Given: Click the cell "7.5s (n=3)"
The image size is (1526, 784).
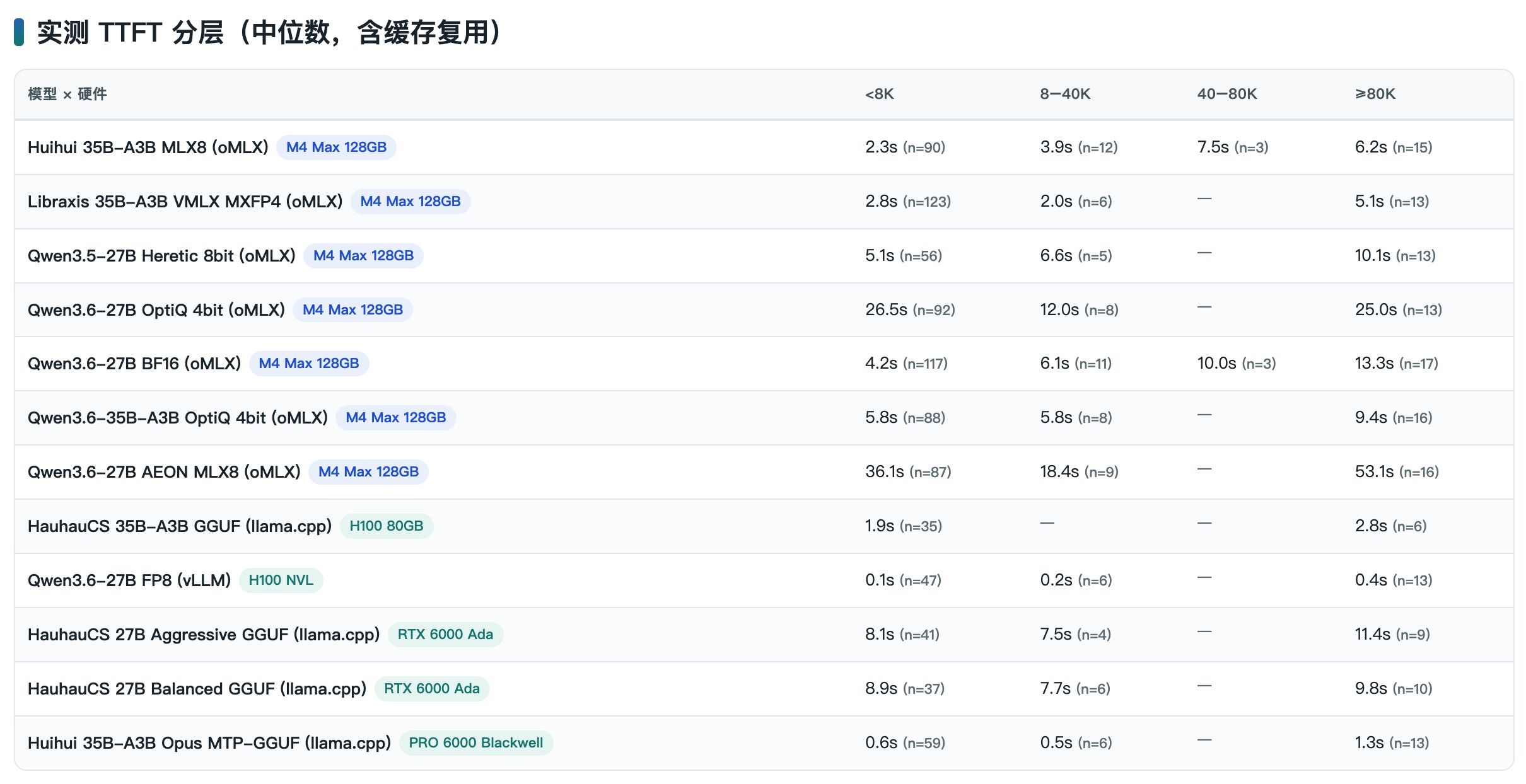Looking at the screenshot, I should point(1233,147).
